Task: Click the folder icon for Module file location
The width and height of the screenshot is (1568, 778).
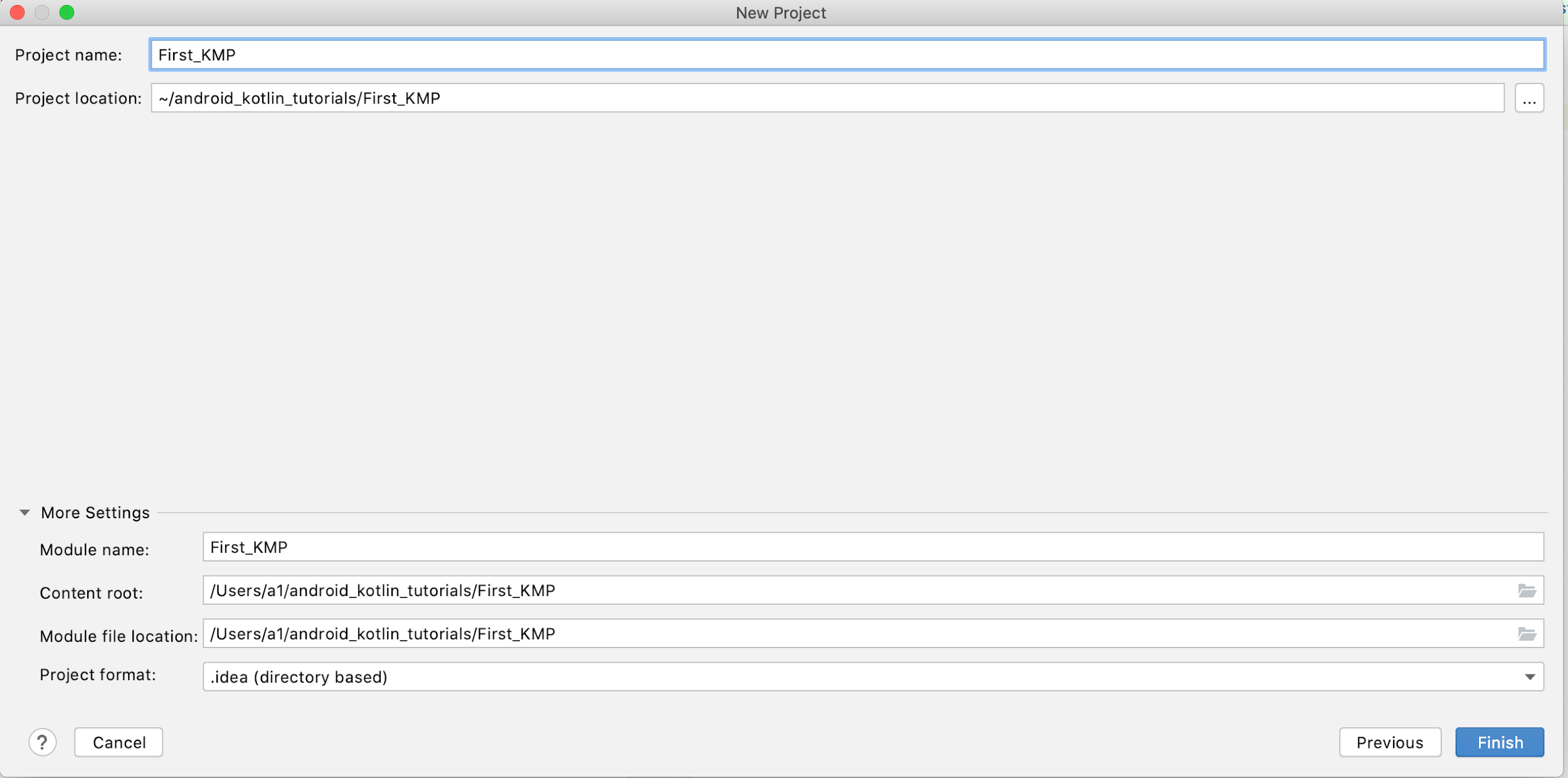Action: click(1527, 634)
